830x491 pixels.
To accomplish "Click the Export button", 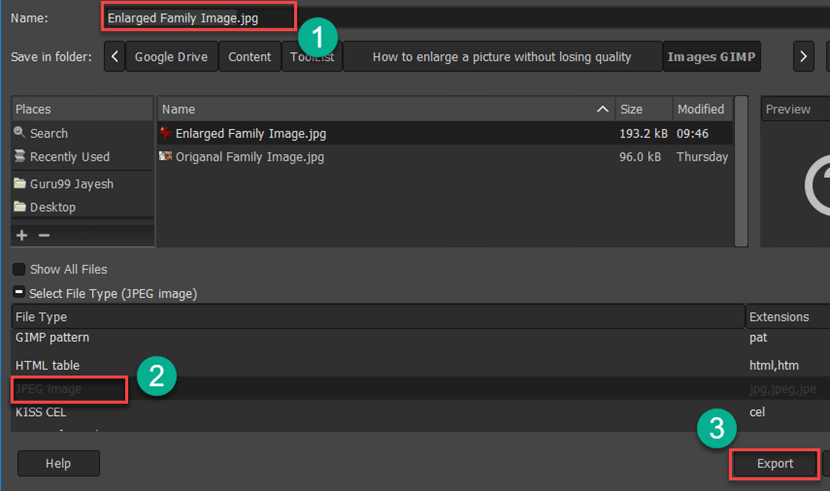I will tap(774, 464).
